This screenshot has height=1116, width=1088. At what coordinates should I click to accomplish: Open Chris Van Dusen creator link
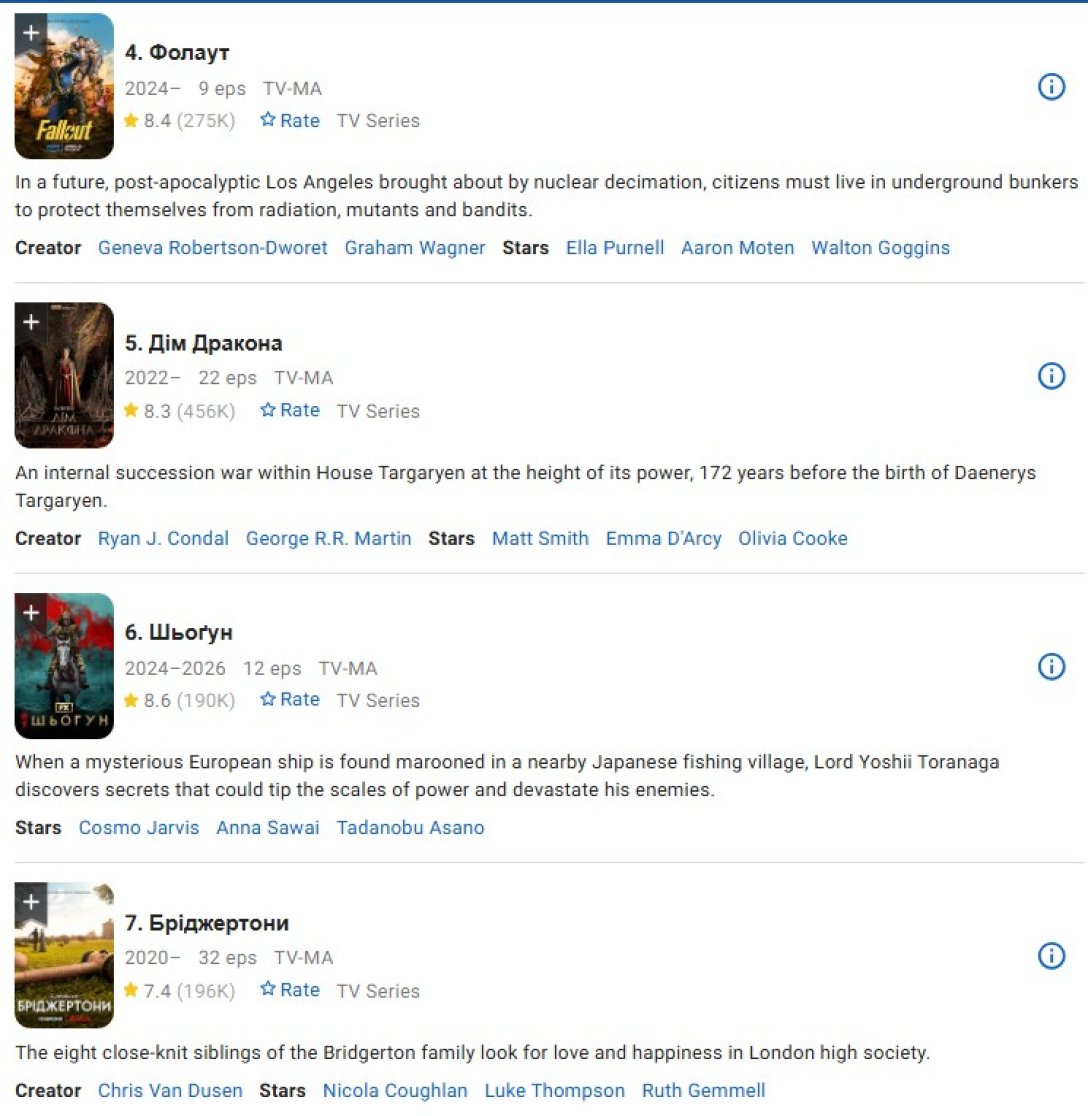click(170, 1090)
